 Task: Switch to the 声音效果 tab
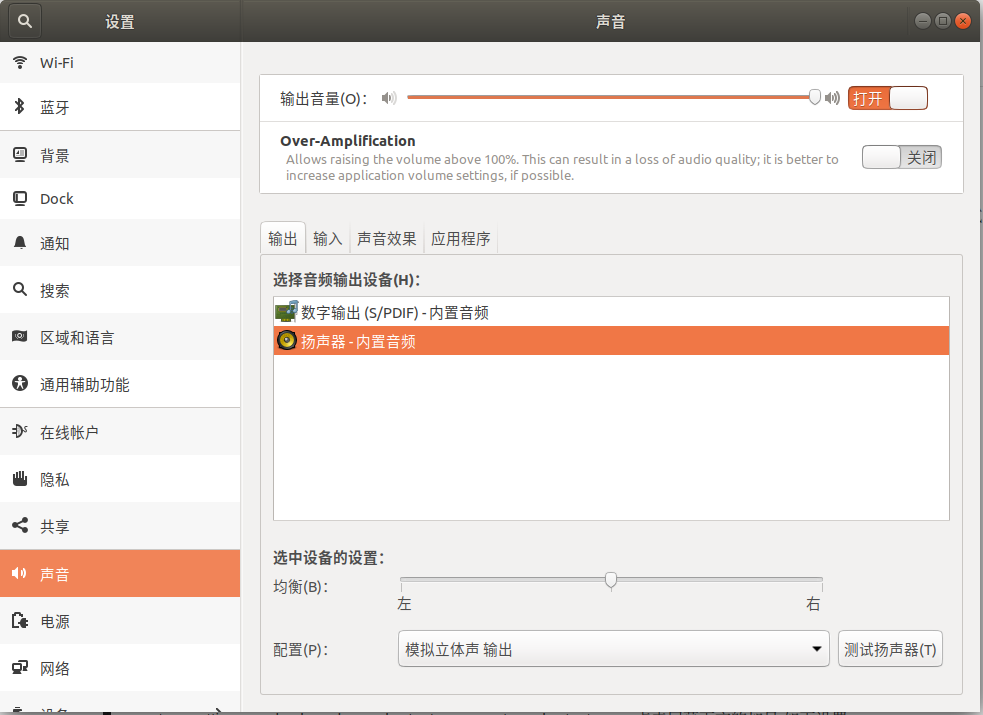387,239
